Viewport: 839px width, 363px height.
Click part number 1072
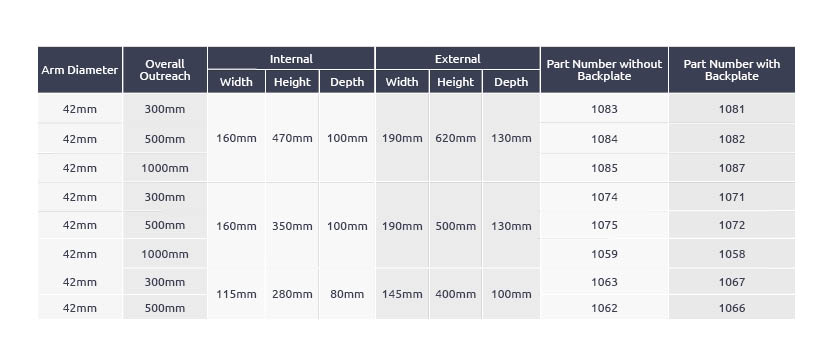(731, 225)
